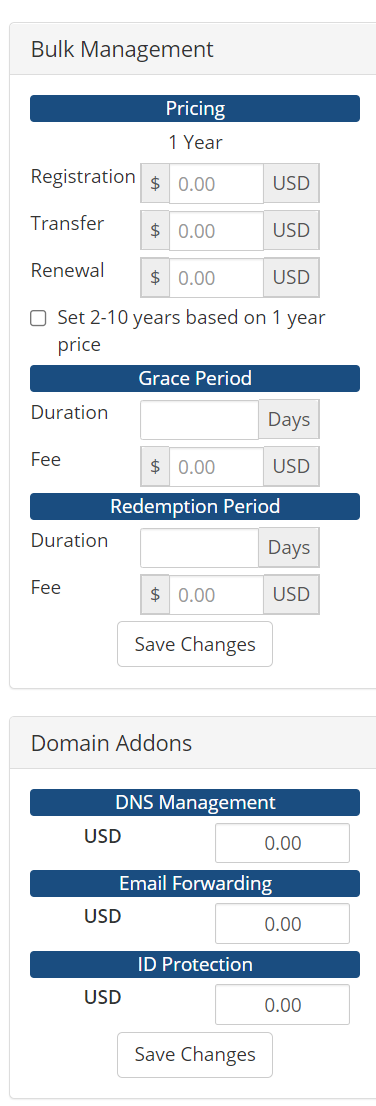Click the Grace Period section header

[195, 378]
